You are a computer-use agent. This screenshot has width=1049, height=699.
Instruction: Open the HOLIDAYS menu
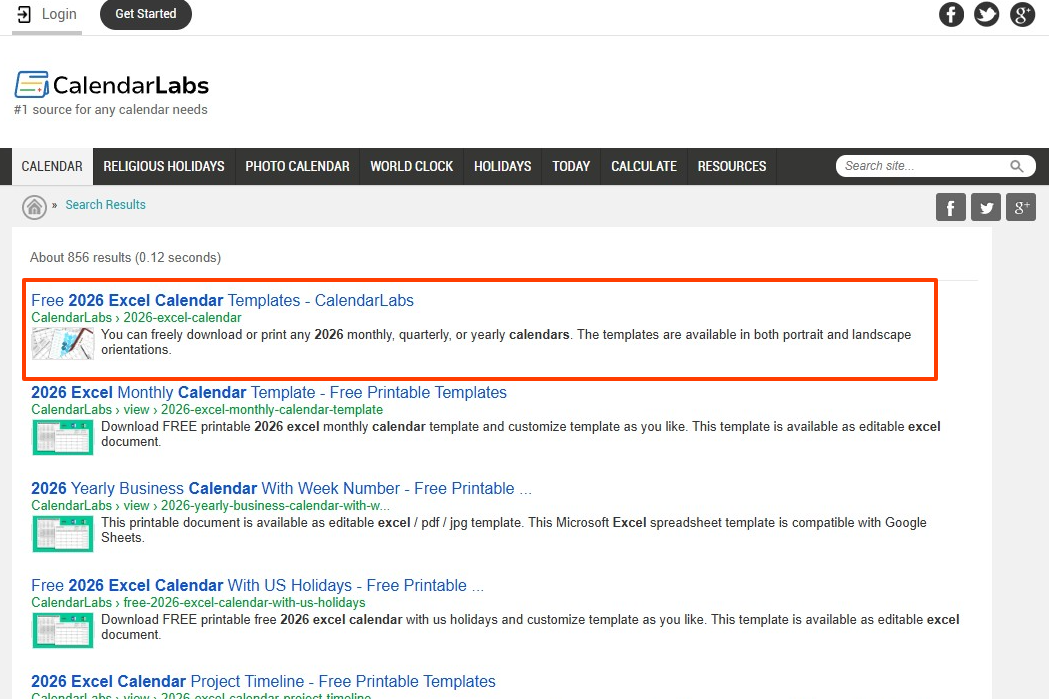pyautogui.click(x=502, y=167)
